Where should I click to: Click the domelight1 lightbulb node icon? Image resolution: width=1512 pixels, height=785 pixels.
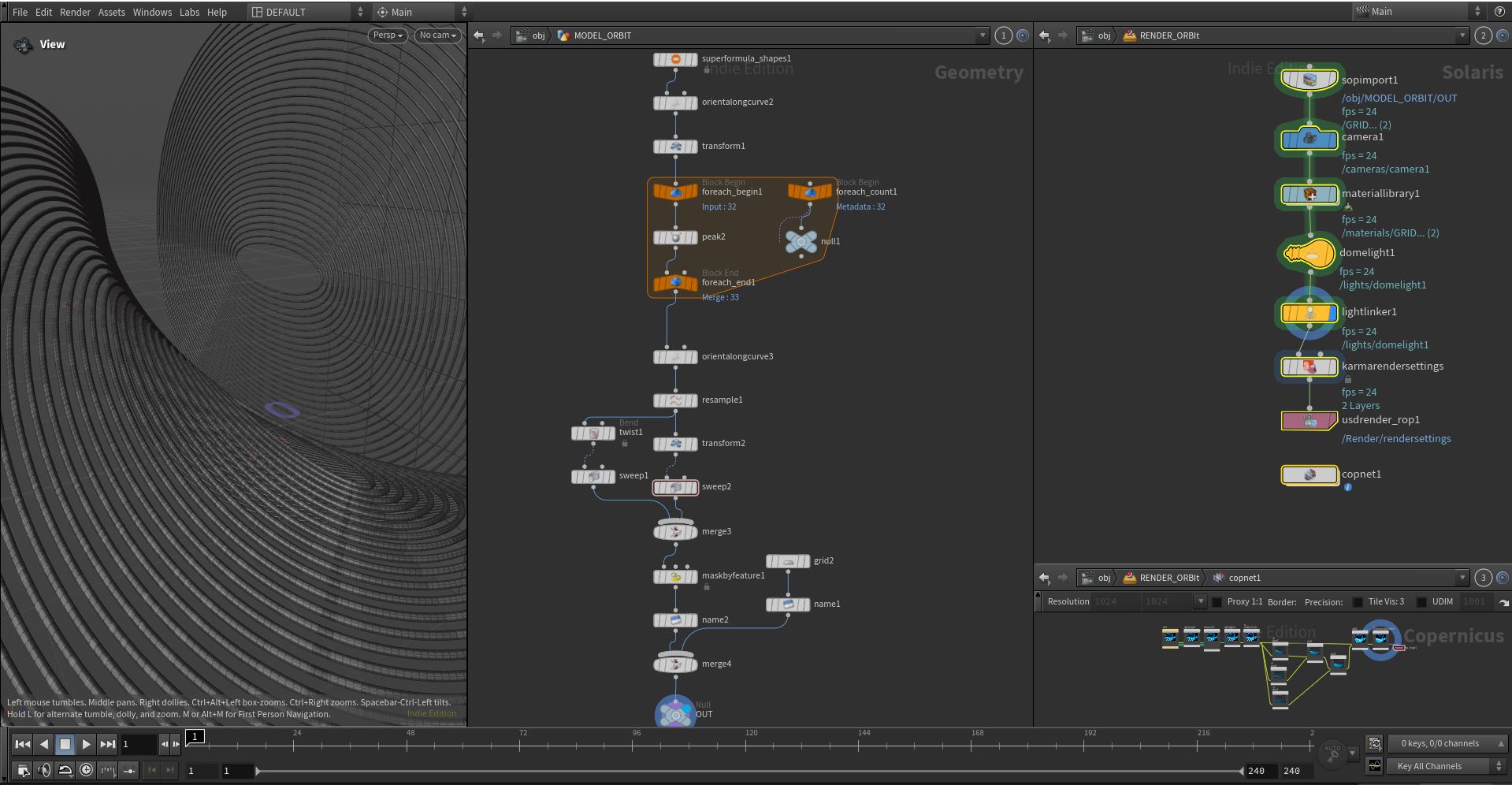[1309, 254]
